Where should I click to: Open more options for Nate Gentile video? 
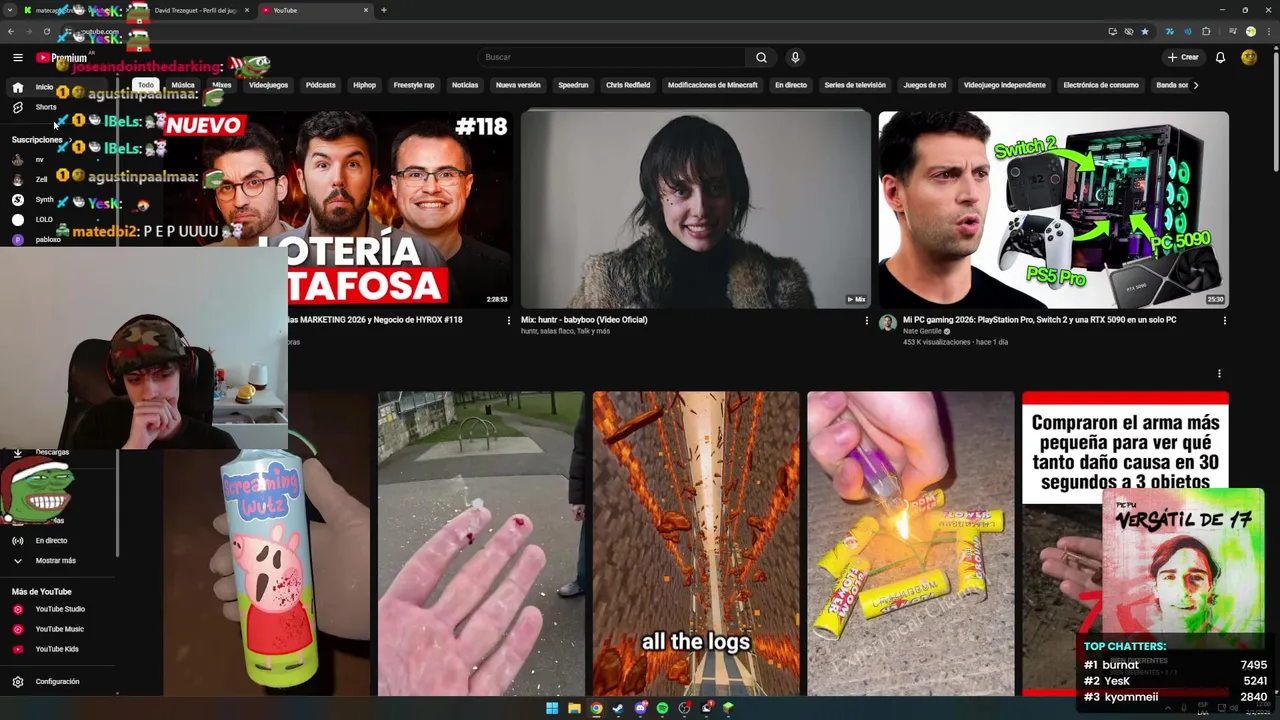[x=1224, y=321]
